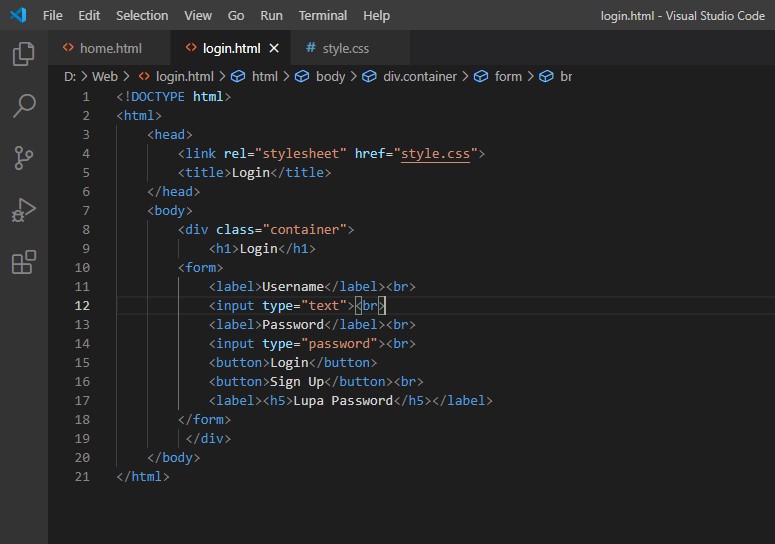The width and height of the screenshot is (775, 544).
Task: Click the html breadcrumb symbol
Action: 265,77
